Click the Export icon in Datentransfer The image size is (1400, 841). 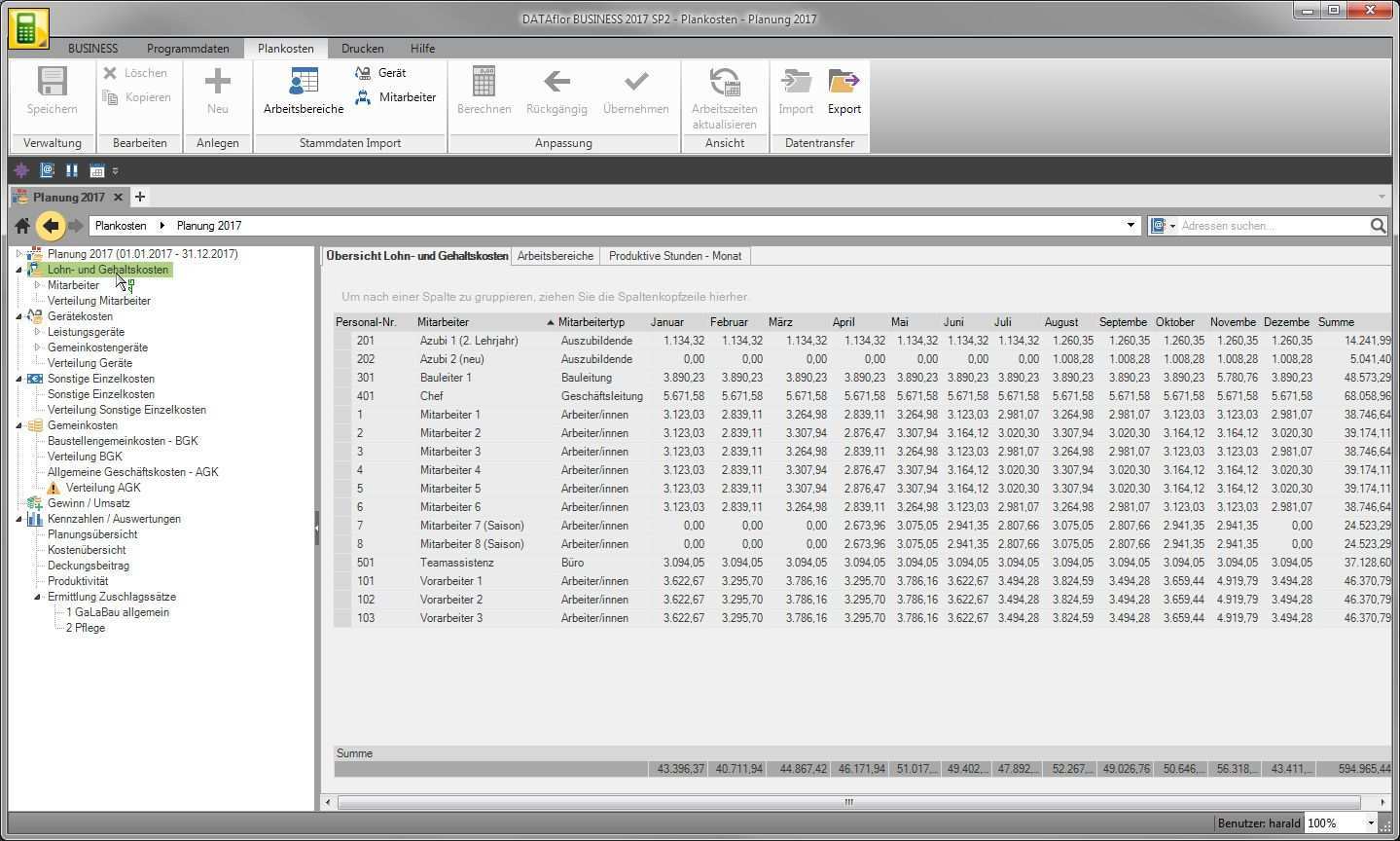844,82
